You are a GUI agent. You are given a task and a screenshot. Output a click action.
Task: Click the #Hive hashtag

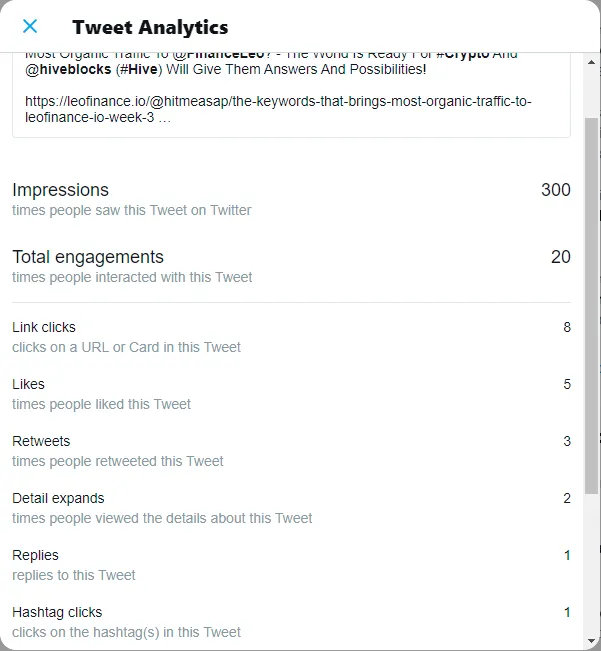coord(139,69)
